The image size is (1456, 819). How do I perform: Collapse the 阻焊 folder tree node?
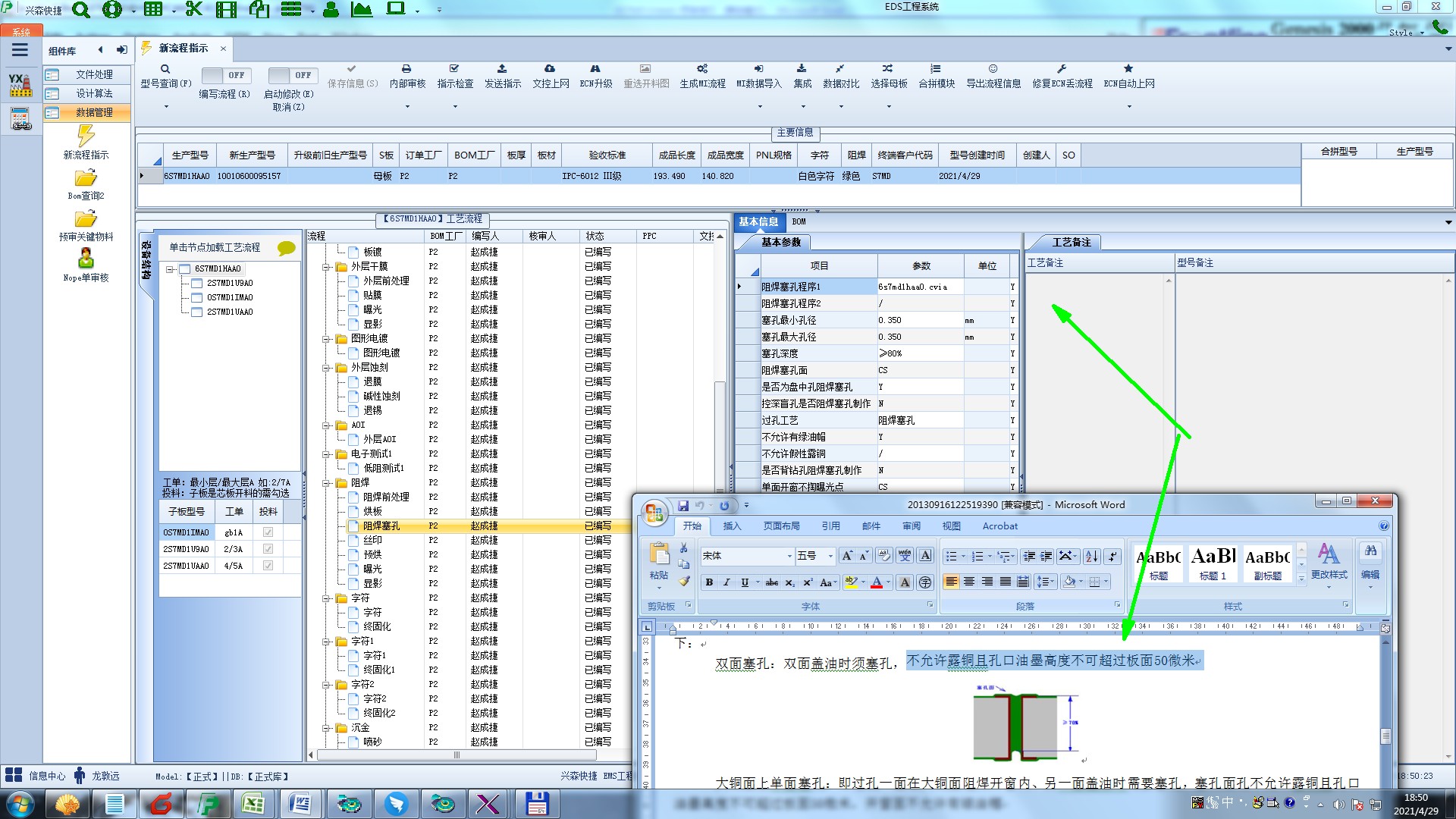pos(326,483)
